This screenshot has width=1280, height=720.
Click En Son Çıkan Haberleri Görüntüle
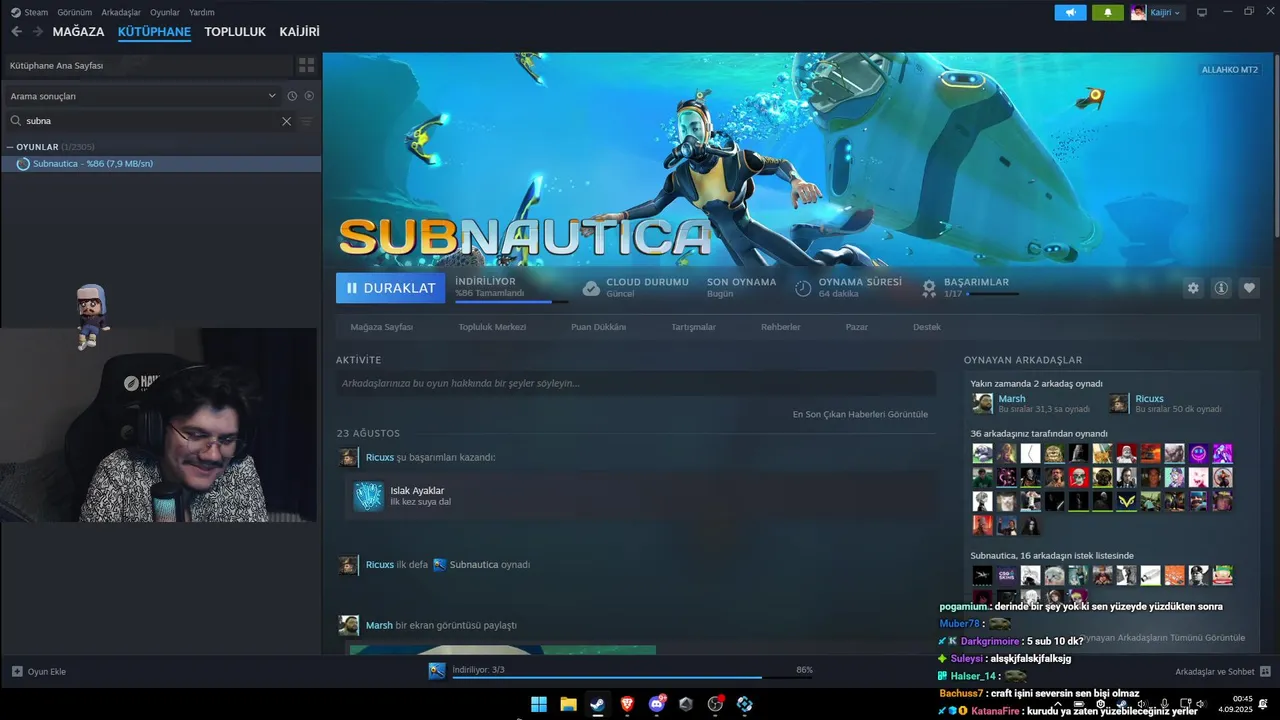(x=860, y=414)
